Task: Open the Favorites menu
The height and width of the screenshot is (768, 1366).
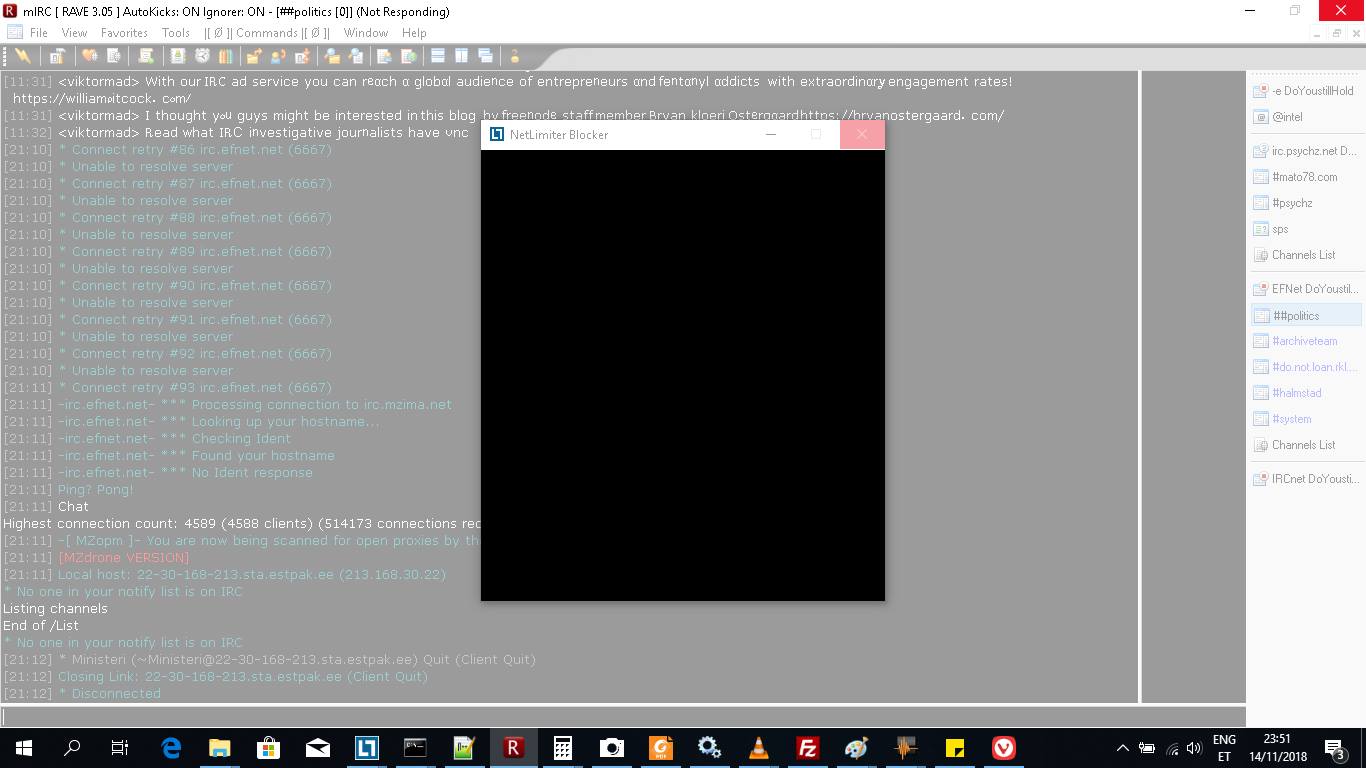Action: (x=124, y=33)
